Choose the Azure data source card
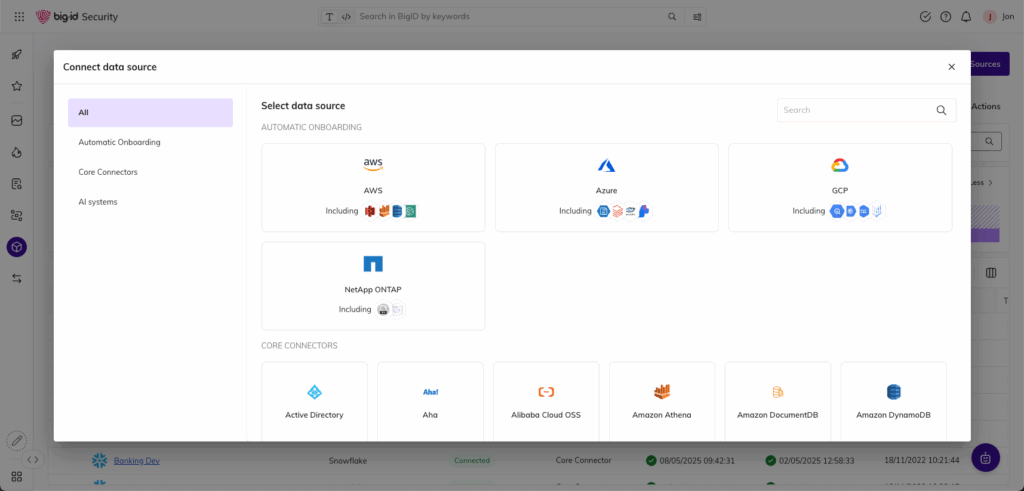 pos(606,187)
